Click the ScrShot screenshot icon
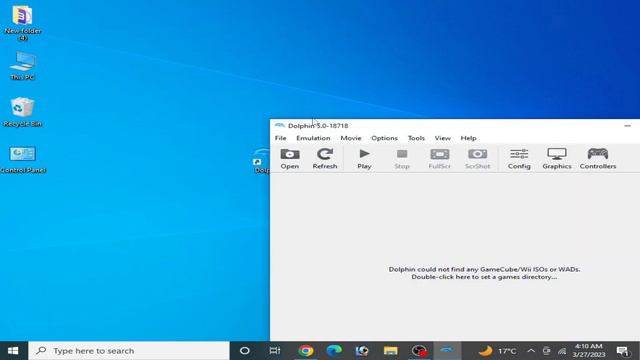The width and height of the screenshot is (640, 360). click(478, 159)
